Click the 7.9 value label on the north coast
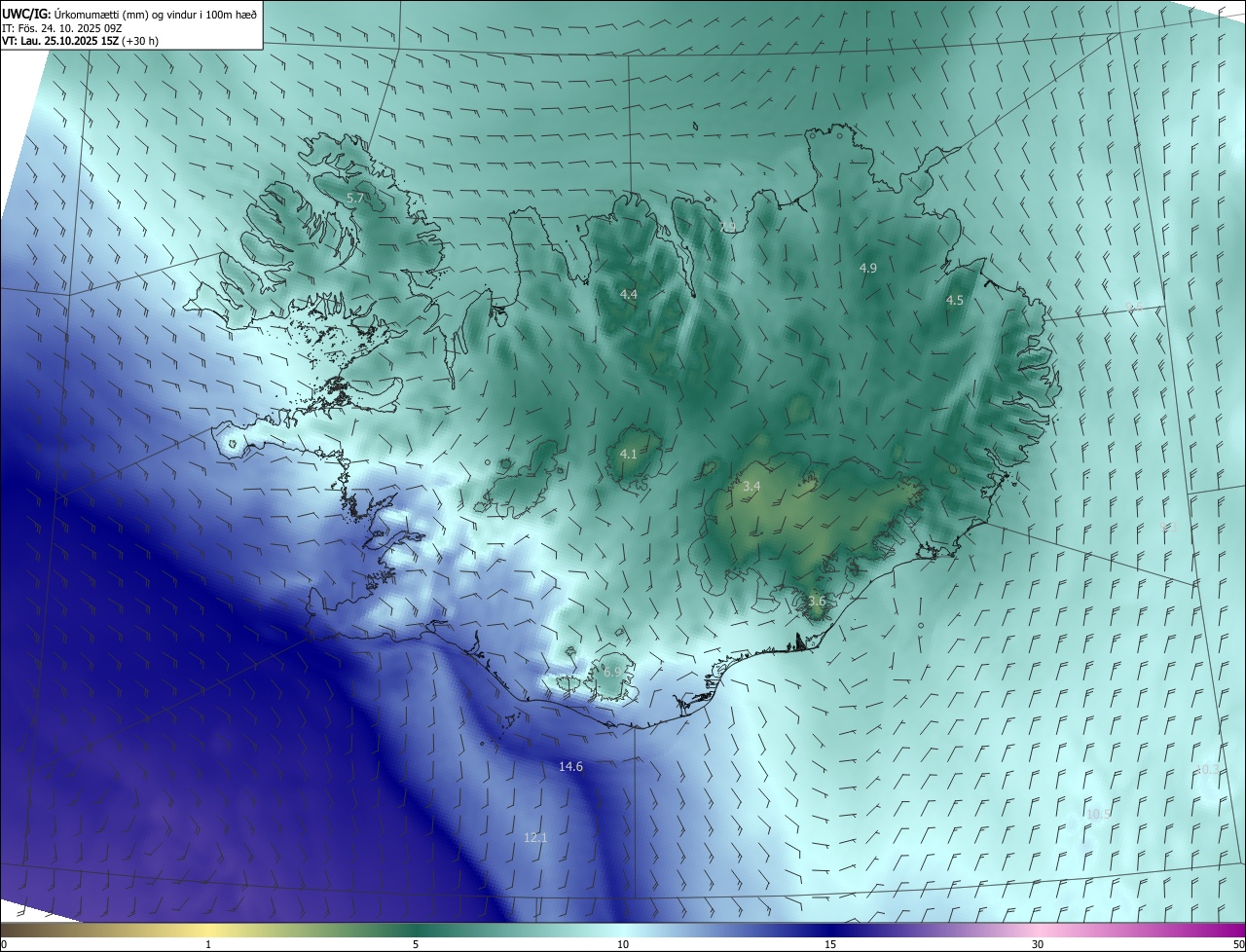This screenshot has width=1246, height=952. click(728, 227)
